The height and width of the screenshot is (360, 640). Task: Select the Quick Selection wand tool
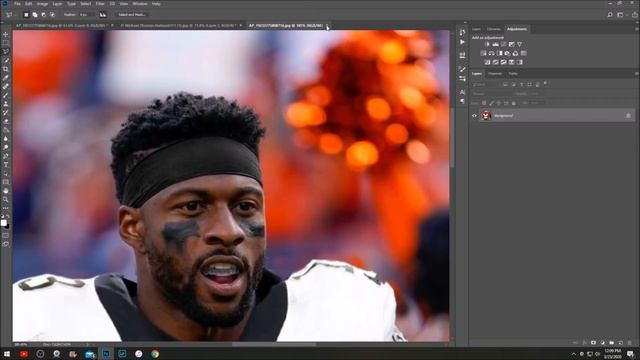(x=6, y=60)
